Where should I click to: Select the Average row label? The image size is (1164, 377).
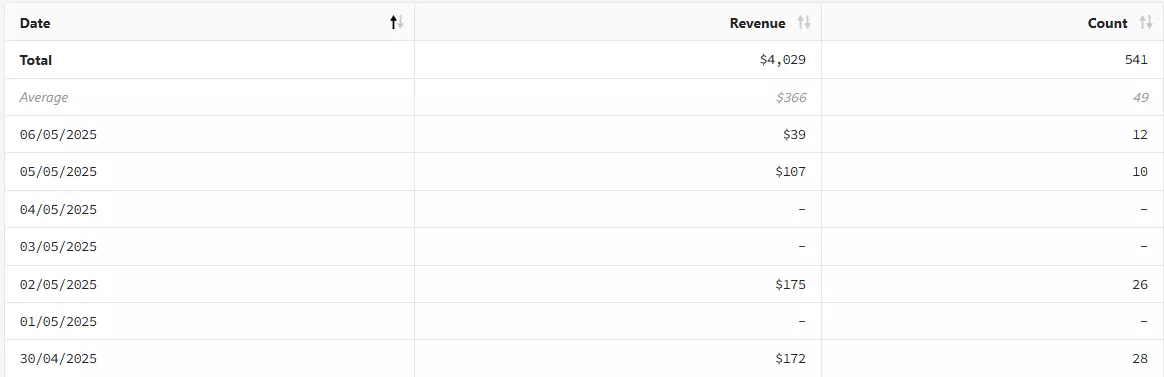[44, 97]
